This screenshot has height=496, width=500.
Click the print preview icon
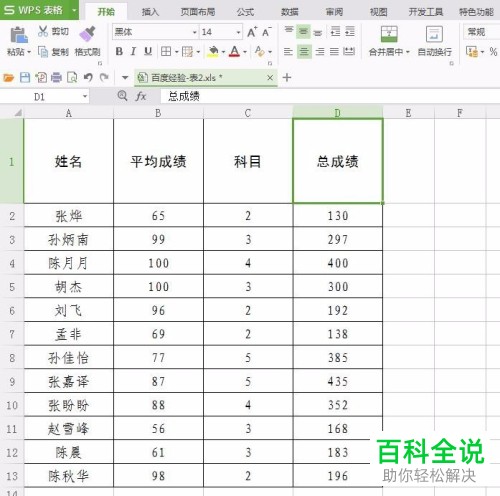[72, 78]
